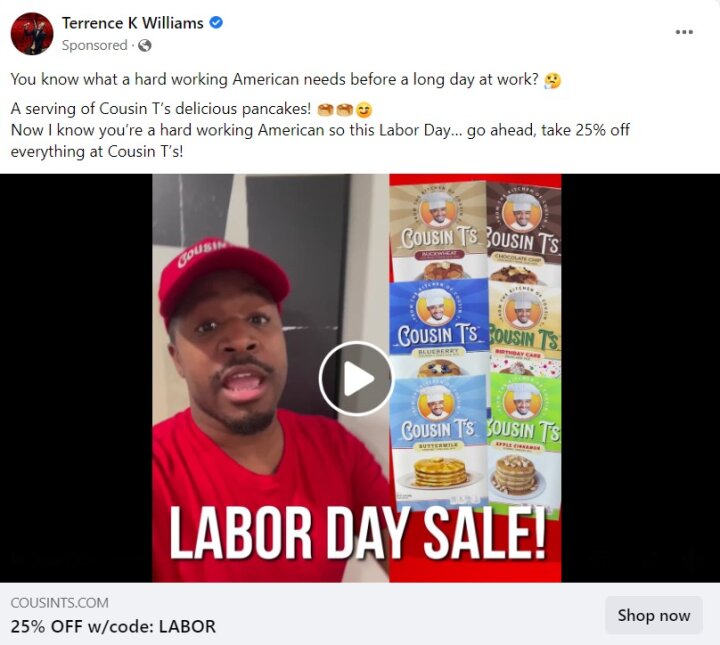Viewport: 720px width, 645px height.
Task: Click the globe public audience icon
Action: click(x=145, y=45)
